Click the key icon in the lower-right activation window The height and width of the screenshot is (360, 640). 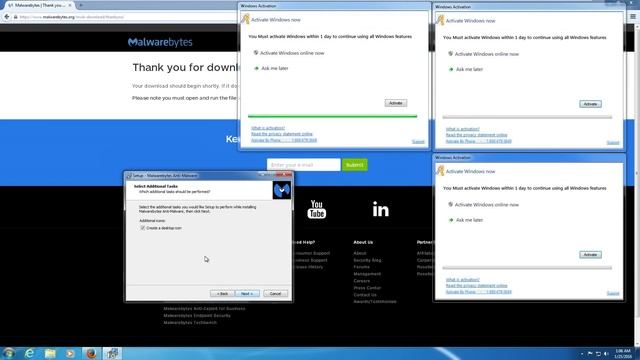[440, 171]
